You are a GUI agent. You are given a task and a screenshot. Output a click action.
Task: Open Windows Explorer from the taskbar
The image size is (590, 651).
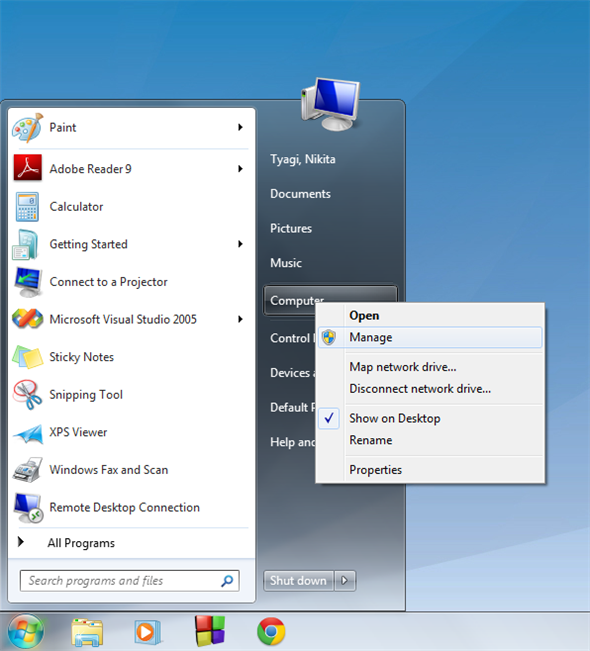(87, 632)
